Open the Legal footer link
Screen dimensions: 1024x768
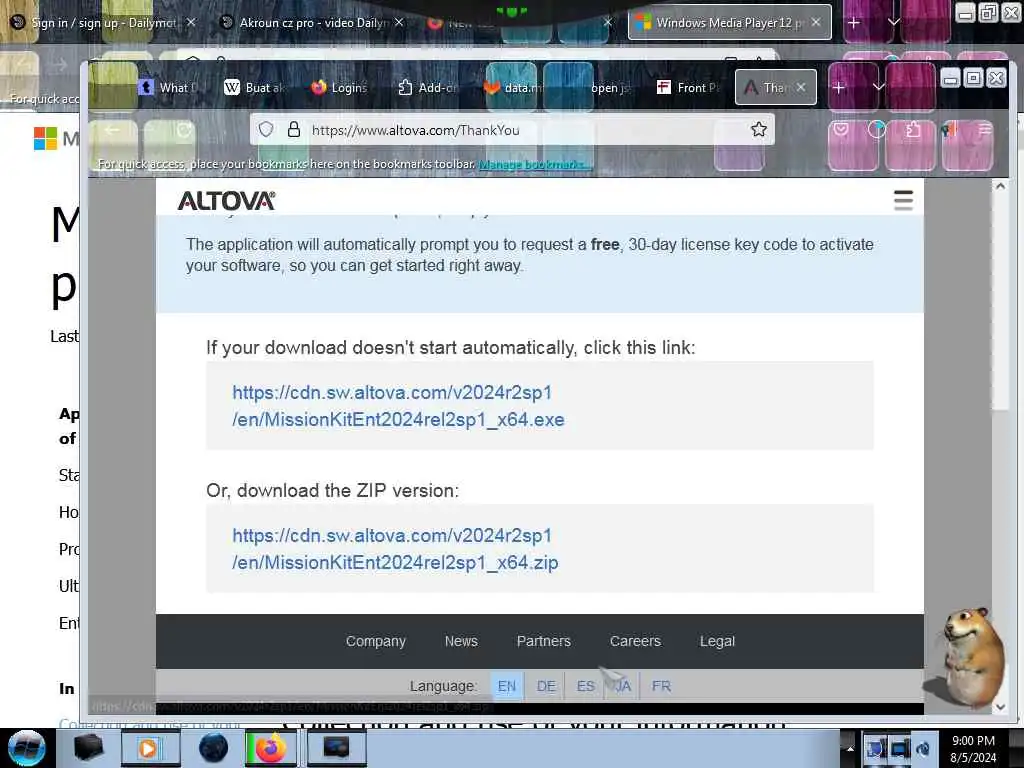tap(717, 641)
